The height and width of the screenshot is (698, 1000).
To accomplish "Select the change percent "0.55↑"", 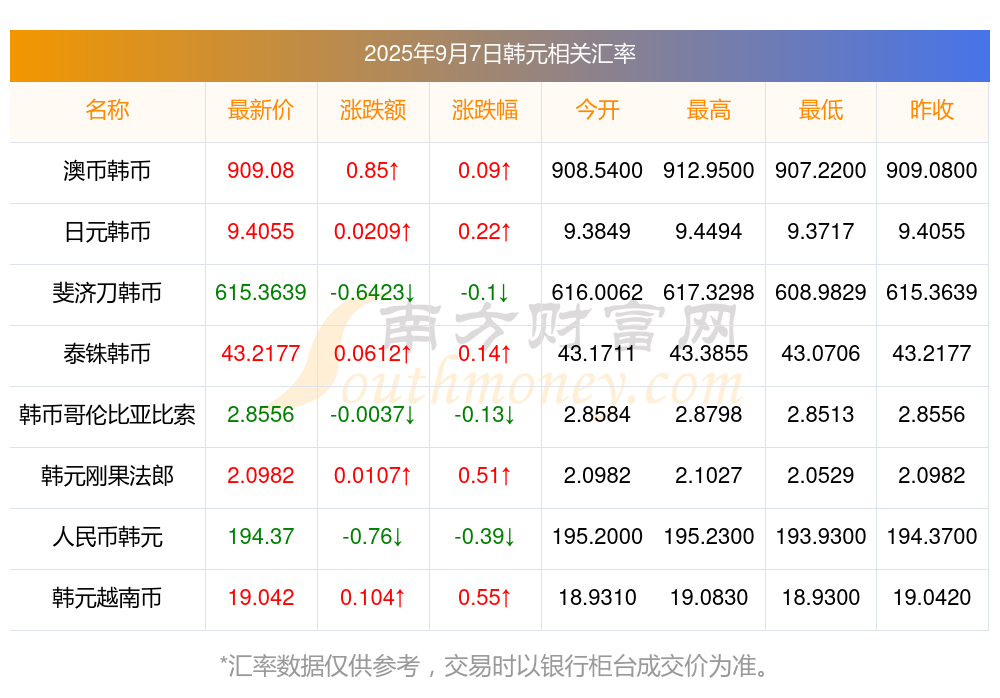I will coord(485,598).
